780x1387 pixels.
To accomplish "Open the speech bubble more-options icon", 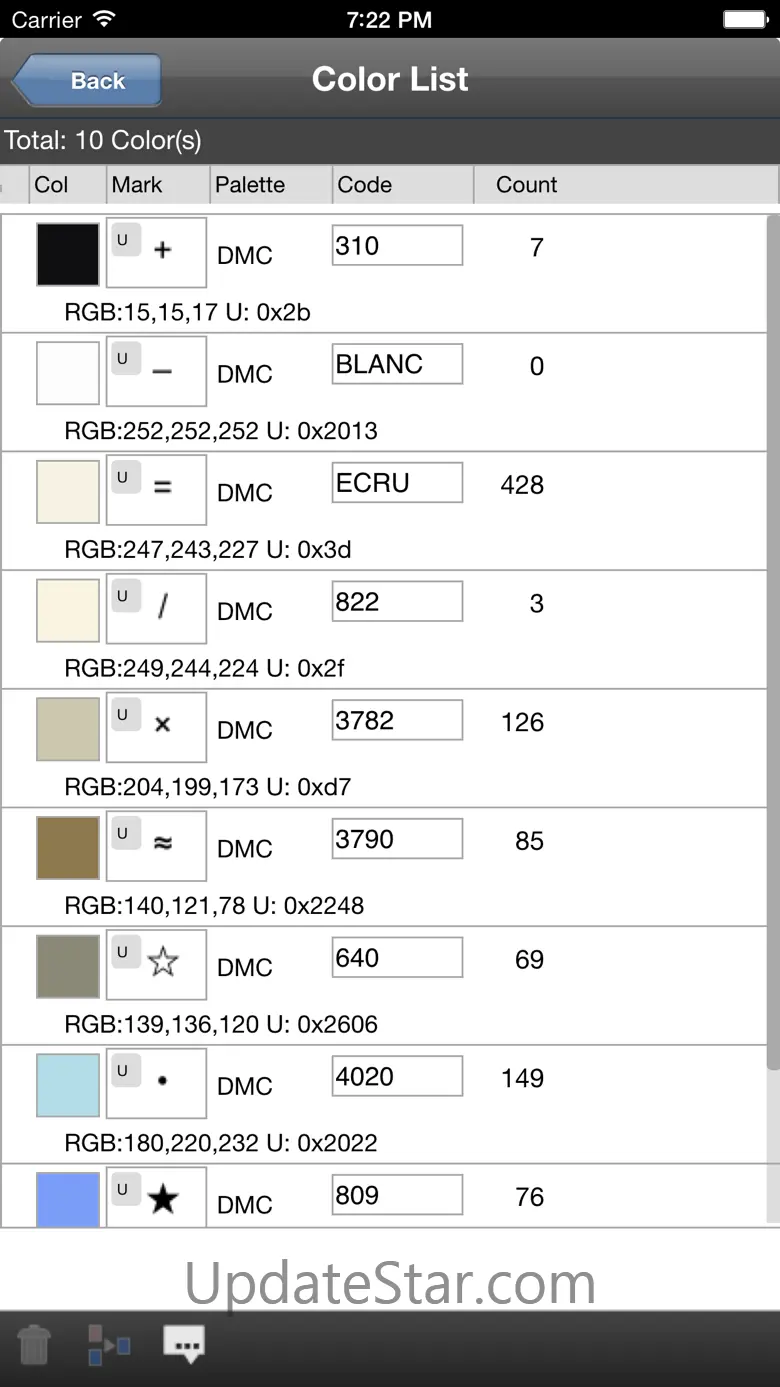I will [184, 1343].
